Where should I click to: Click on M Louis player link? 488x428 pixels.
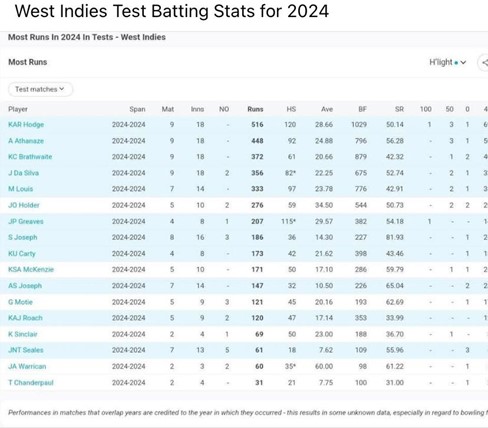[x=21, y=189]
